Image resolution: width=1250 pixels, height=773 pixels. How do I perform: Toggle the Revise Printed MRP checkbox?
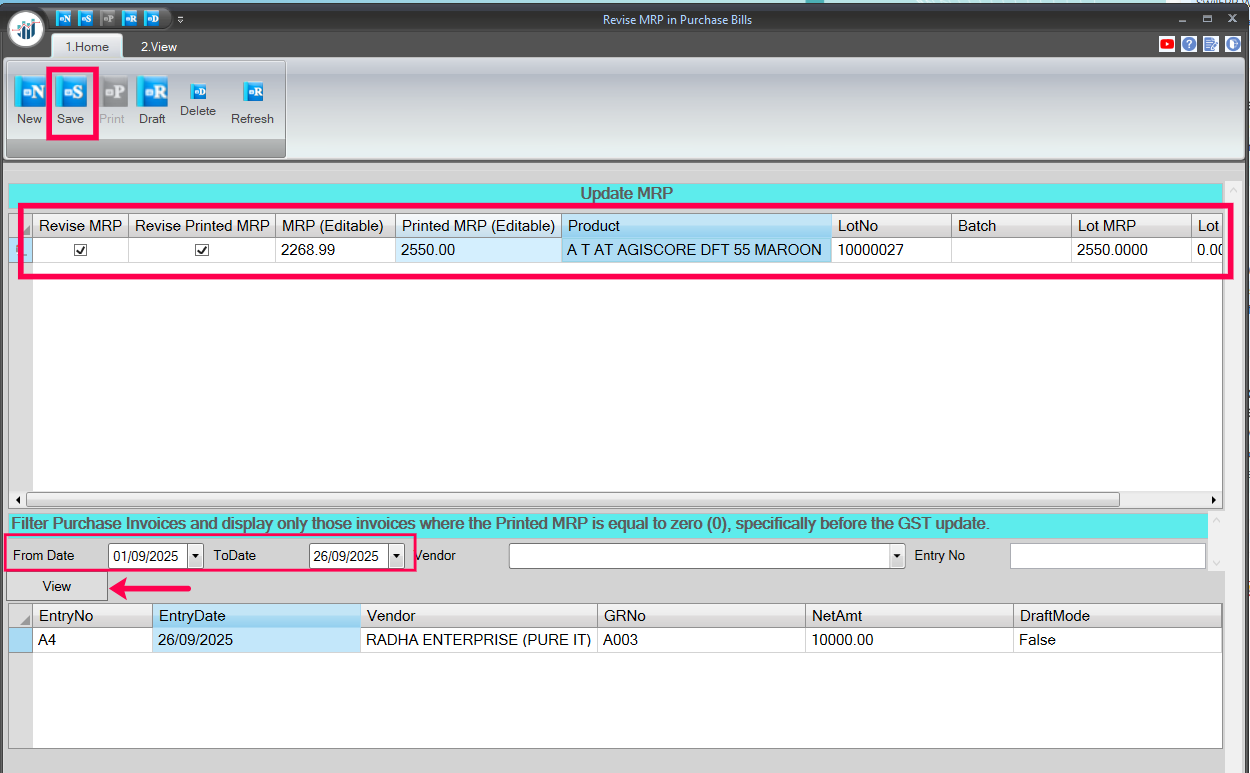coord(202,250)
